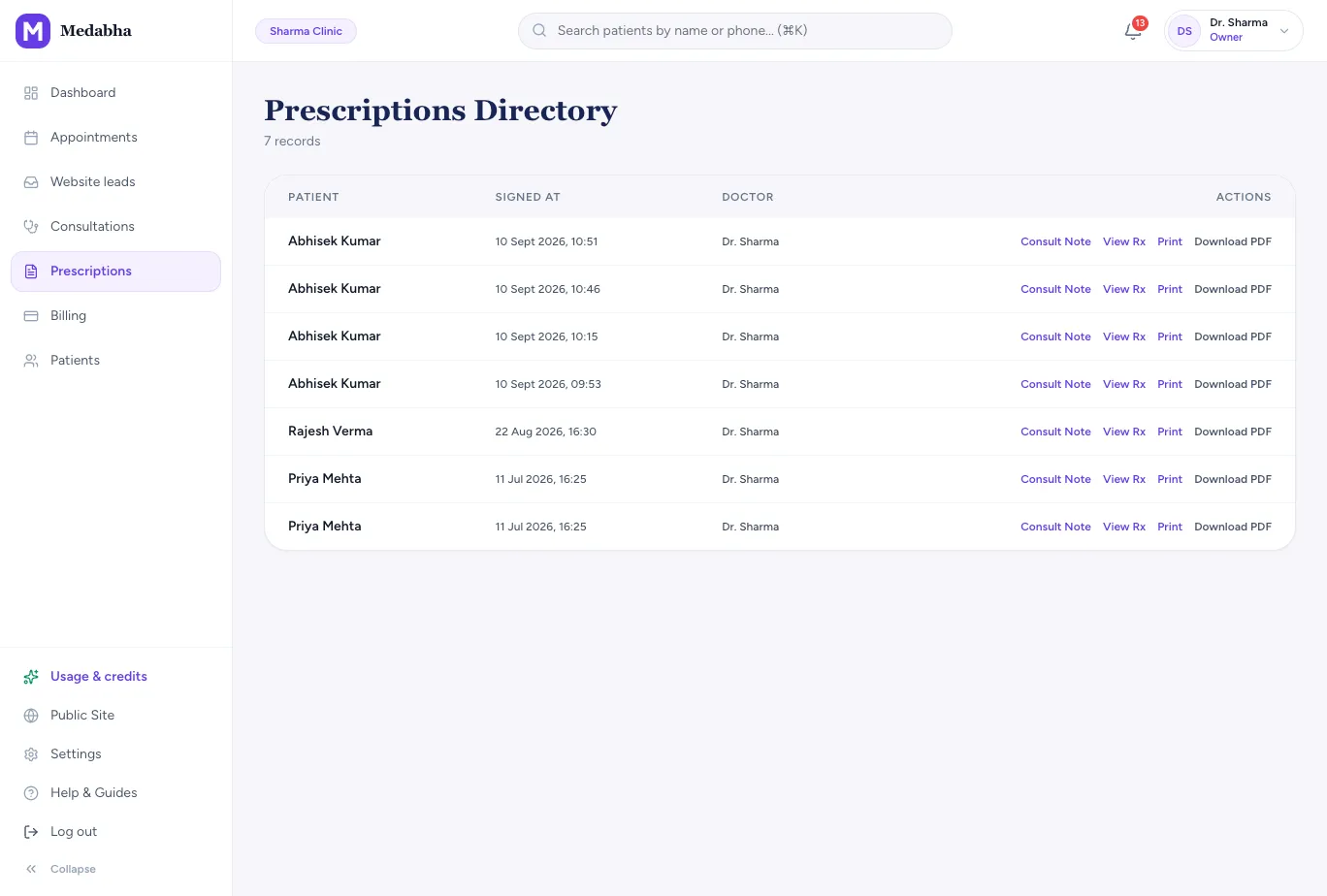View Rx for 10 Sept 10:15 prescription
The height and width of the screenshot is (896, 1327).
[x=1124, y=336]
